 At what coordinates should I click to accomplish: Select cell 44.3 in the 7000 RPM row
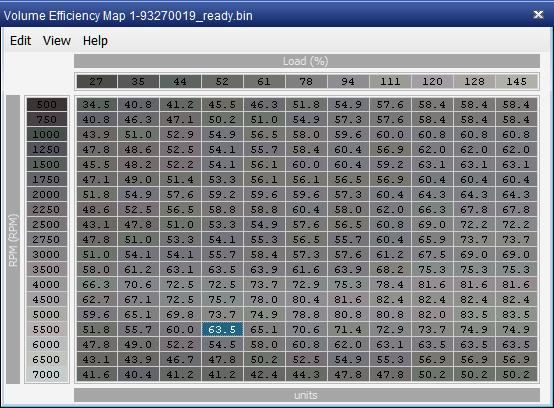(x=306, y=374)
